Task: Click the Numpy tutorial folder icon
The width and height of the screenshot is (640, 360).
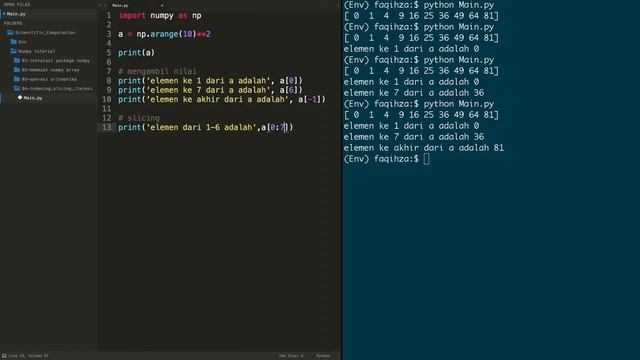Action: tap(13, 51)
